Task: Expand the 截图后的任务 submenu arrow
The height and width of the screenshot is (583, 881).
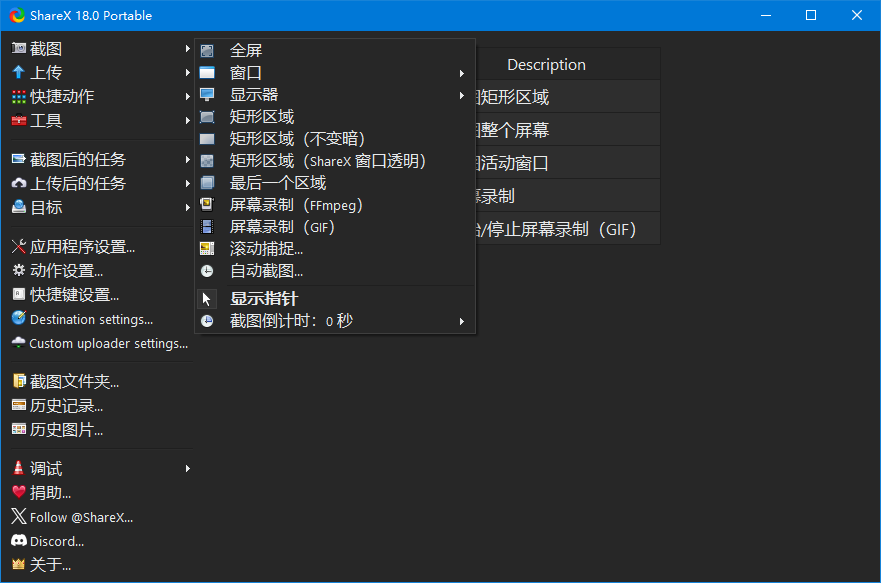Action: (x=187, y=160)
